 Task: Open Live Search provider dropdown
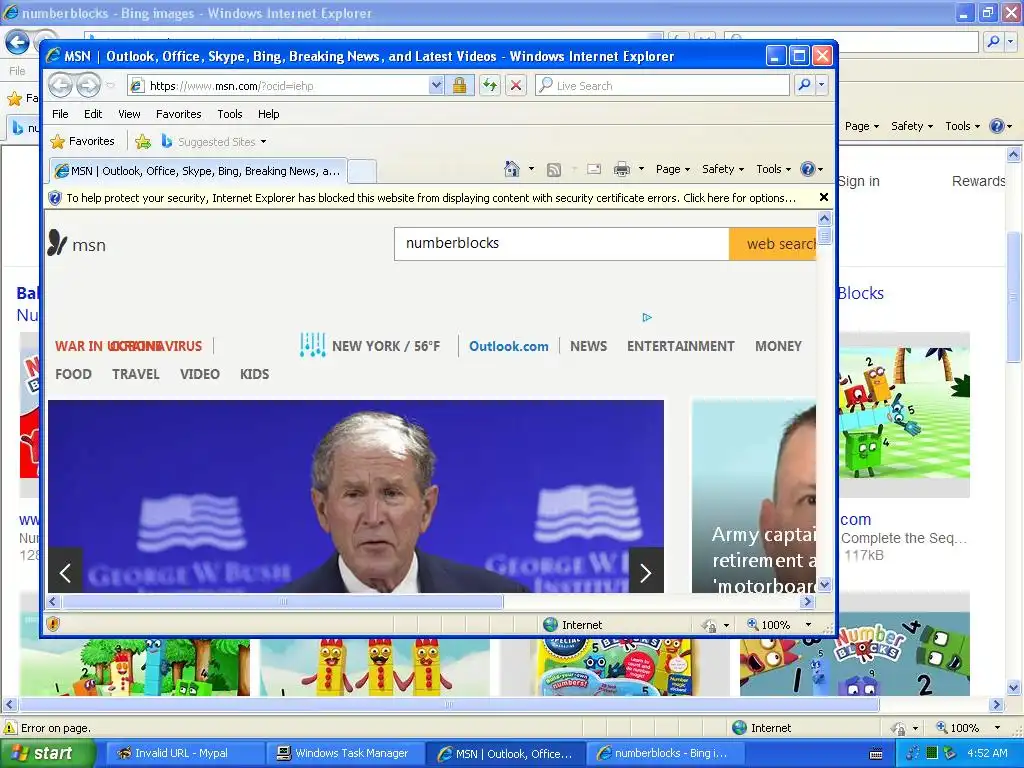point(822,85)
